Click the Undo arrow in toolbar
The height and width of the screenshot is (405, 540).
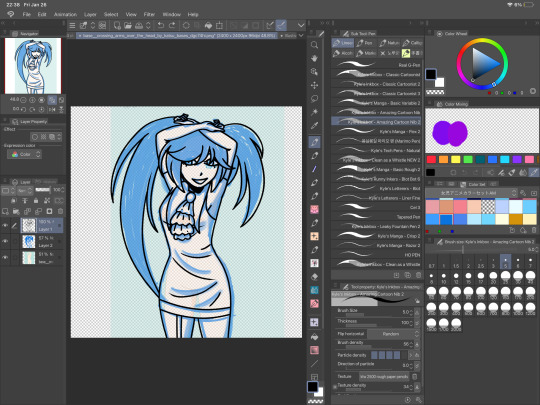click(160, 25)
